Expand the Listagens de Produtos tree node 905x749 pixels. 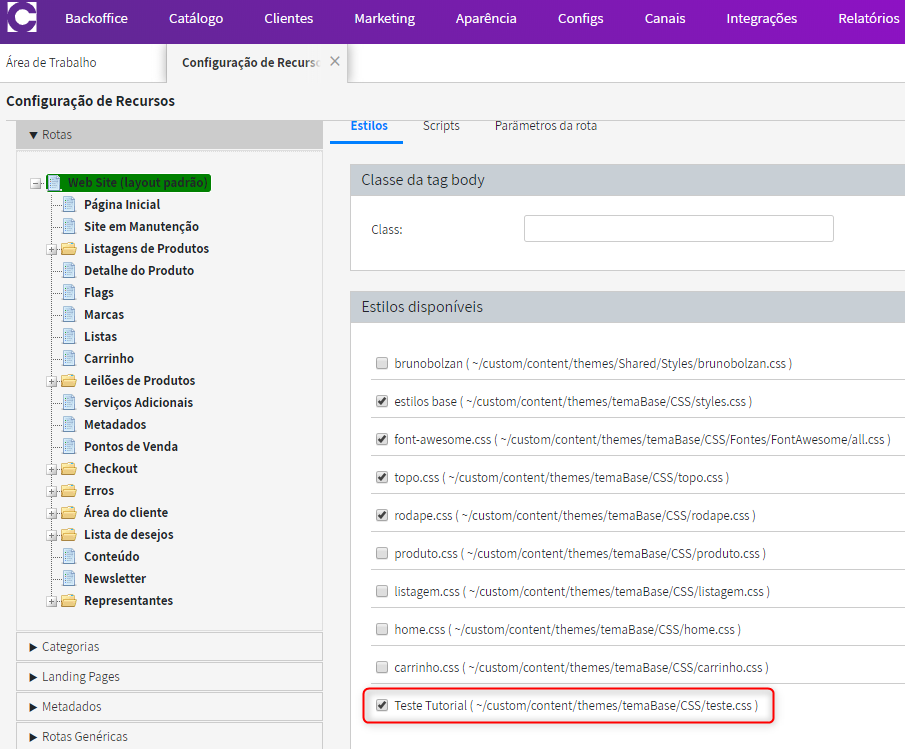51,250
